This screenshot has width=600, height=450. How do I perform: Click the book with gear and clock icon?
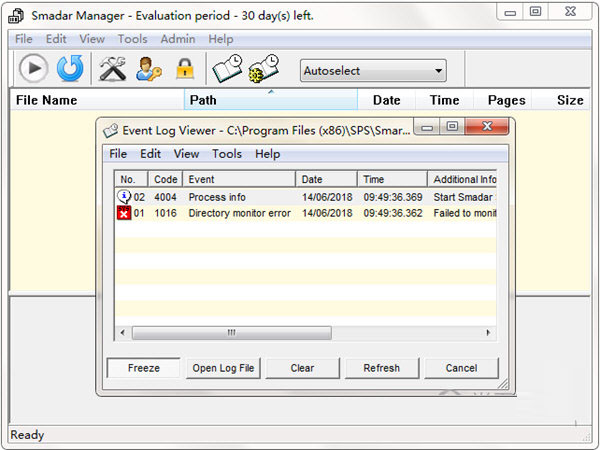264,68
